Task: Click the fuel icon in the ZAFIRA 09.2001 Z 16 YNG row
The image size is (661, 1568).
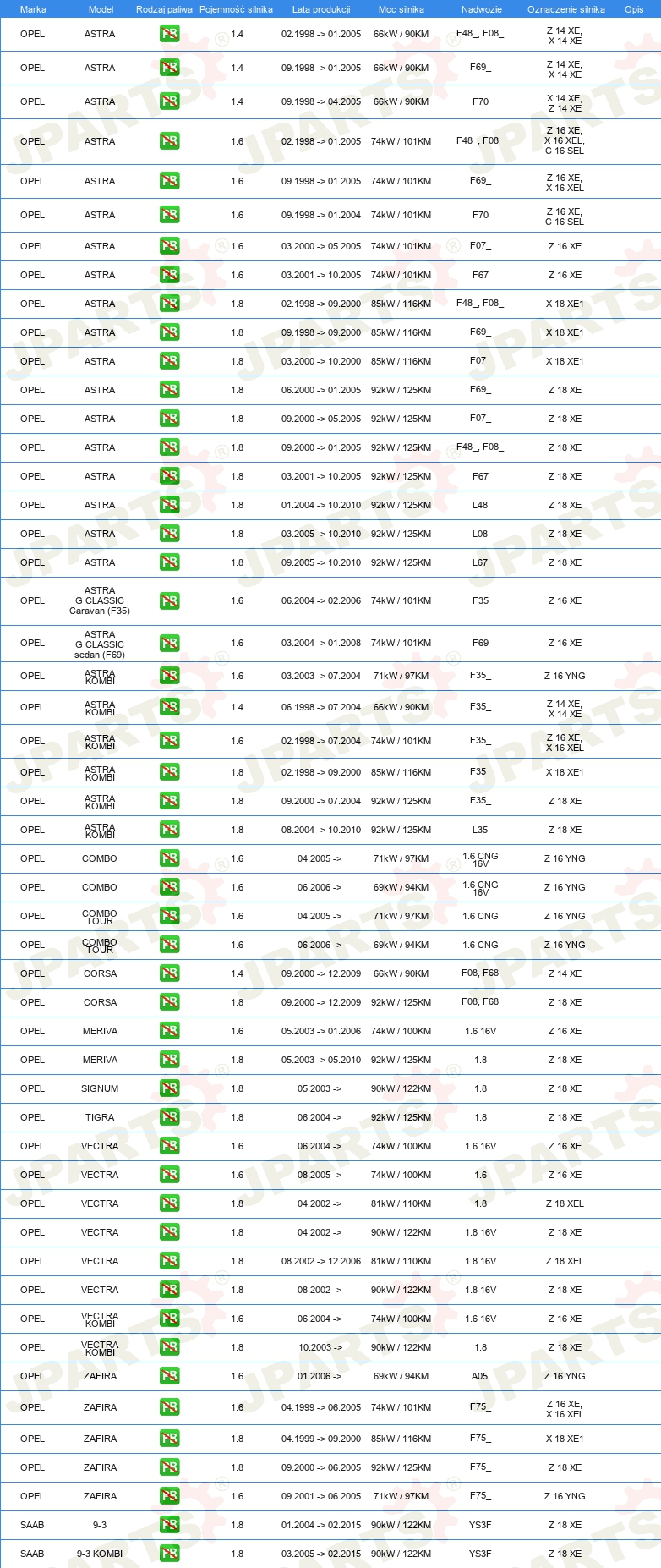Action: [x=169, y=1495]
